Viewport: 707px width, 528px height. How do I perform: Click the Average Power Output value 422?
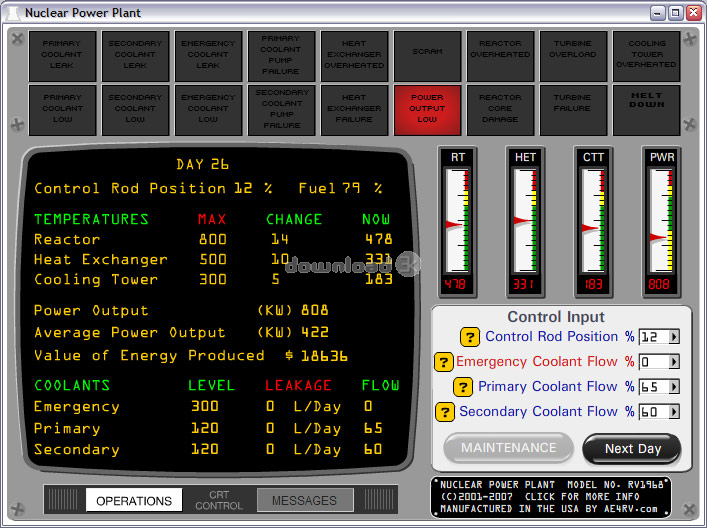click(315, 333)
